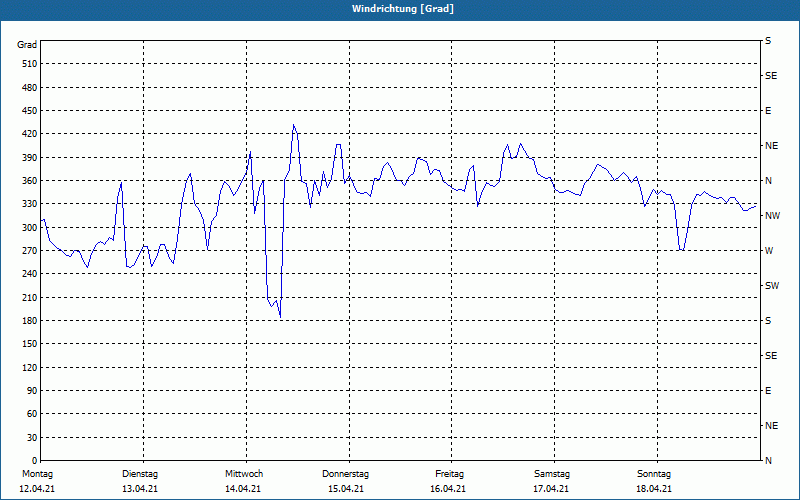This screenshot has height=500, width=800.
Task: Select the 270 degree axis label
Action: pyautogui.click(x=30, y=251)
